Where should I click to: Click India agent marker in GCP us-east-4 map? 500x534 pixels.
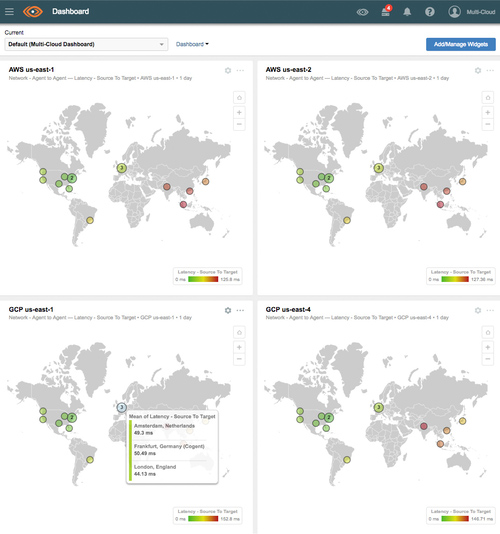[x=424, y=426]
